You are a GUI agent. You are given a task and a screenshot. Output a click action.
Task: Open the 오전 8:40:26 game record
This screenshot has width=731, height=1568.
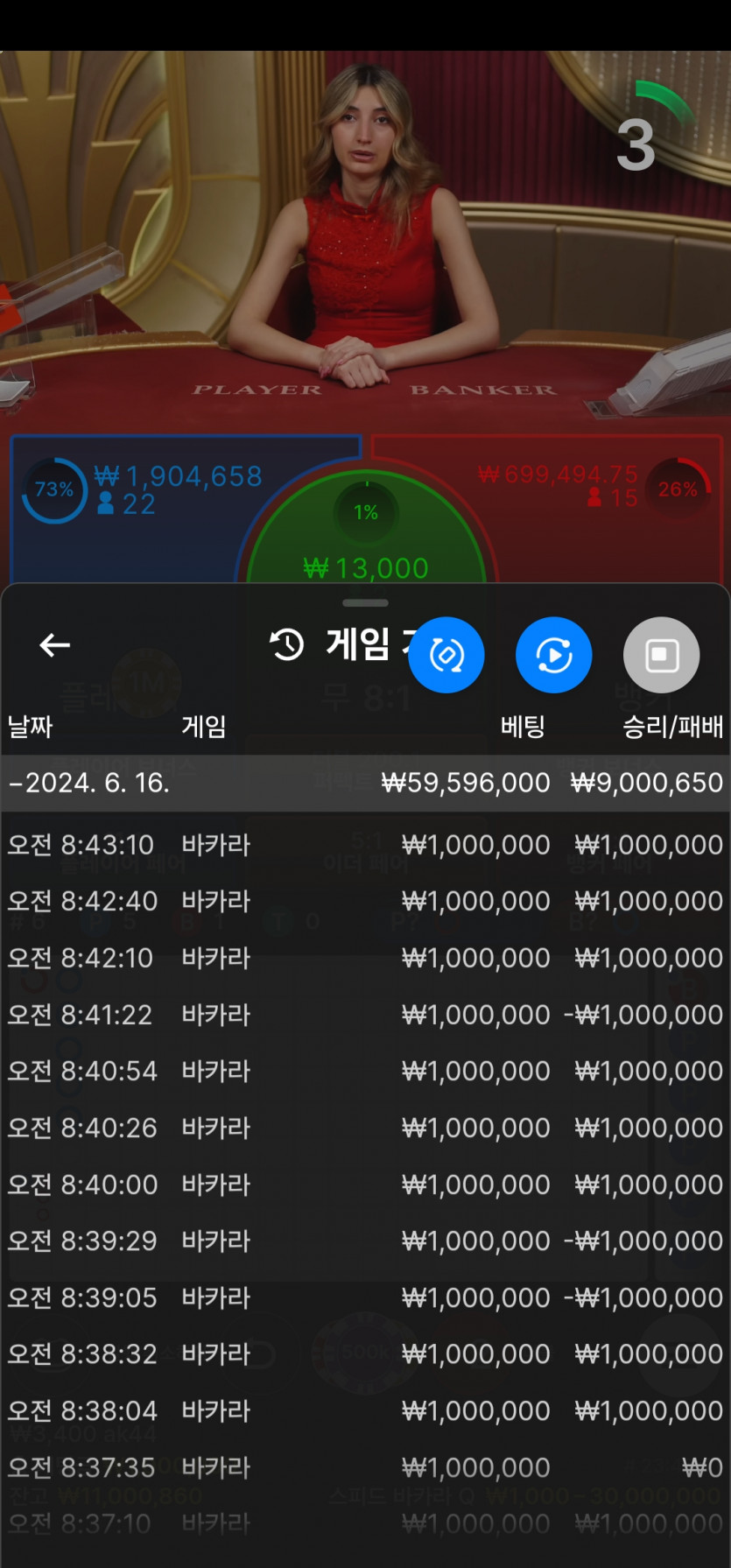point(365,1128)
